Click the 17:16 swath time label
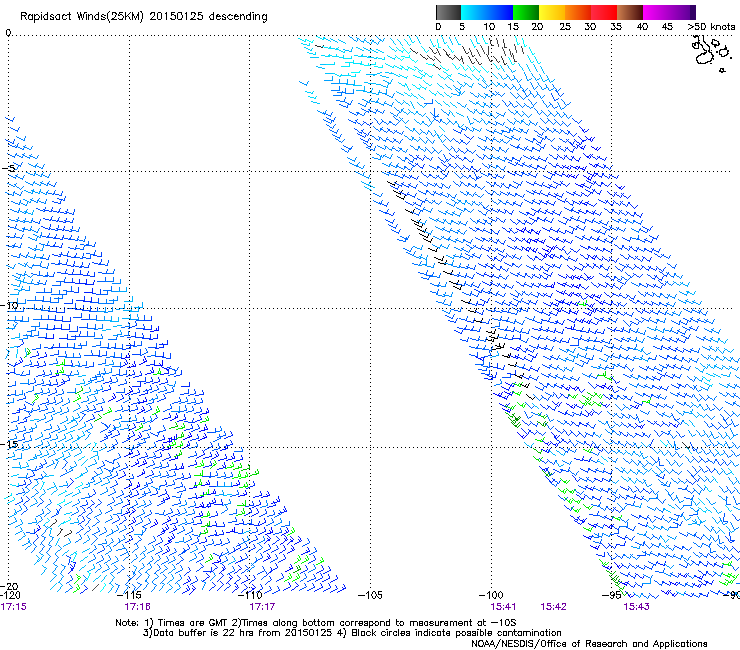740x650 pixels. tap(137, 607)
